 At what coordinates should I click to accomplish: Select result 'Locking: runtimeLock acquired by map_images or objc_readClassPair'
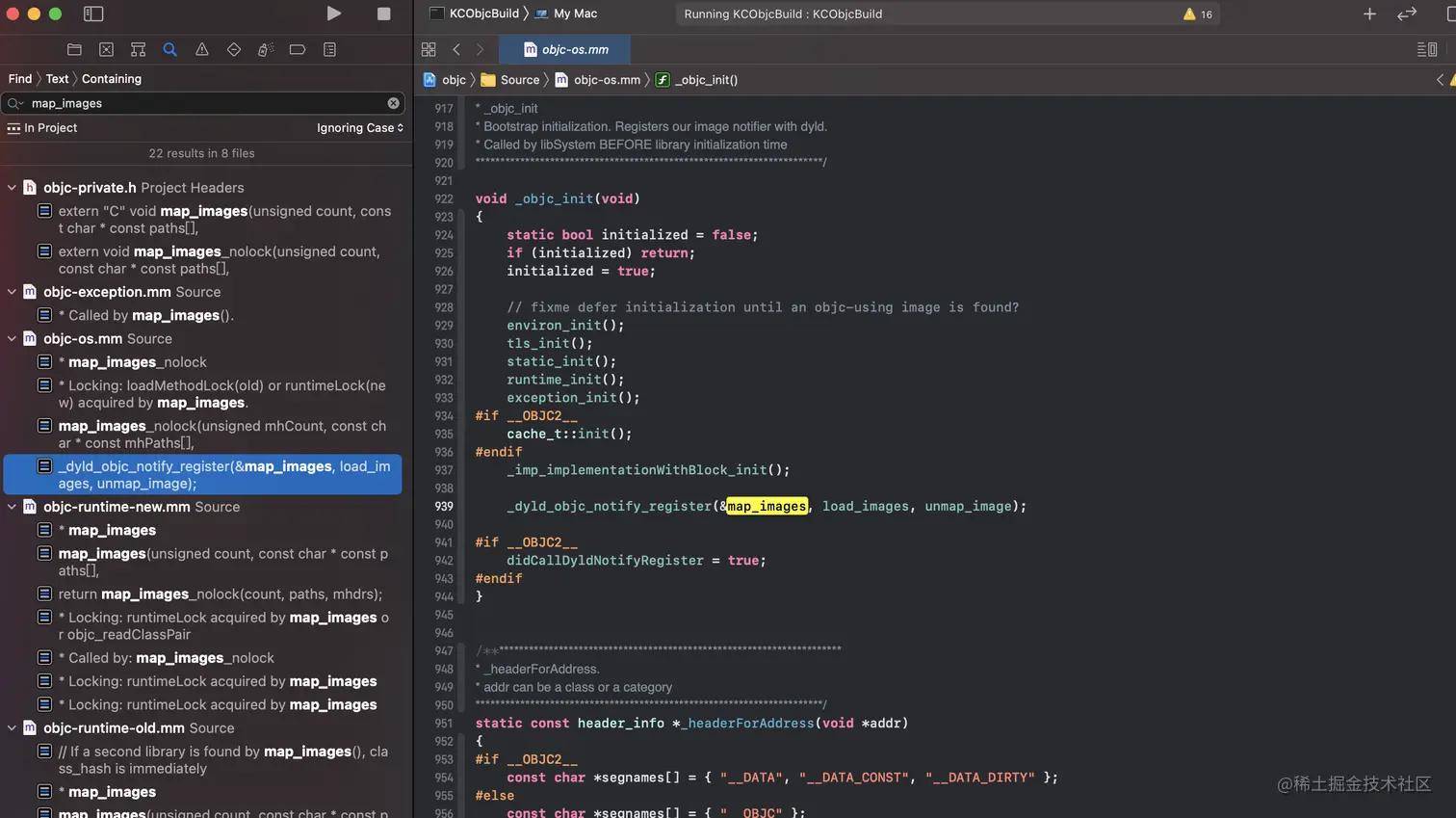[203, 626]
